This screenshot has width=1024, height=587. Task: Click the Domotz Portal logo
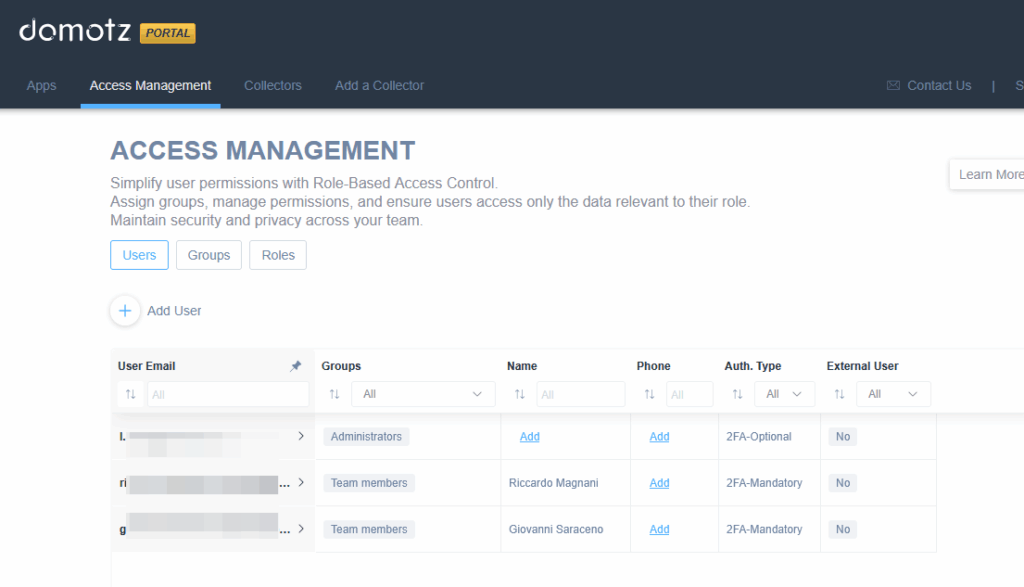[x=107, y=32]
